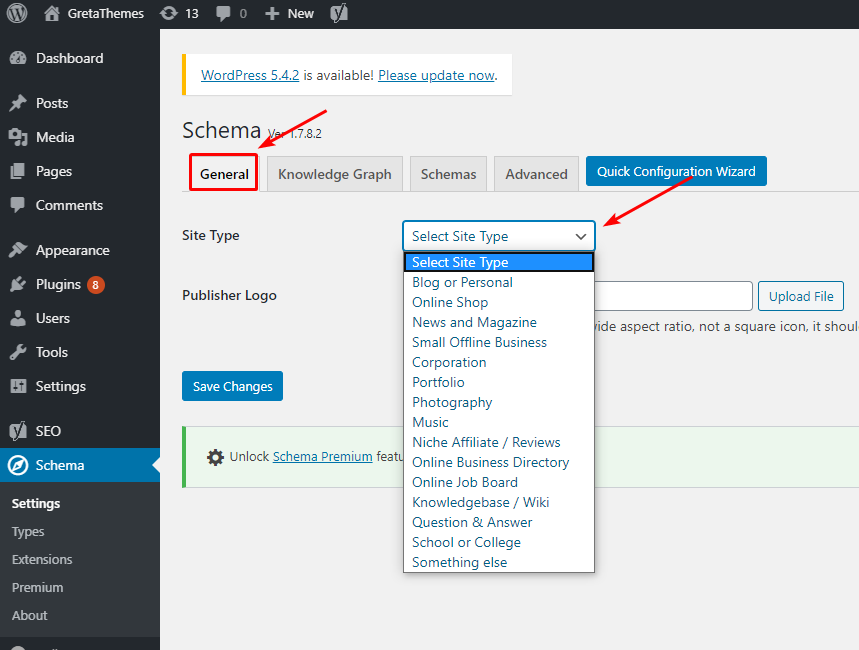Click the Publisher Logo URL field
859x650 pixels.
tap(673, 296)
